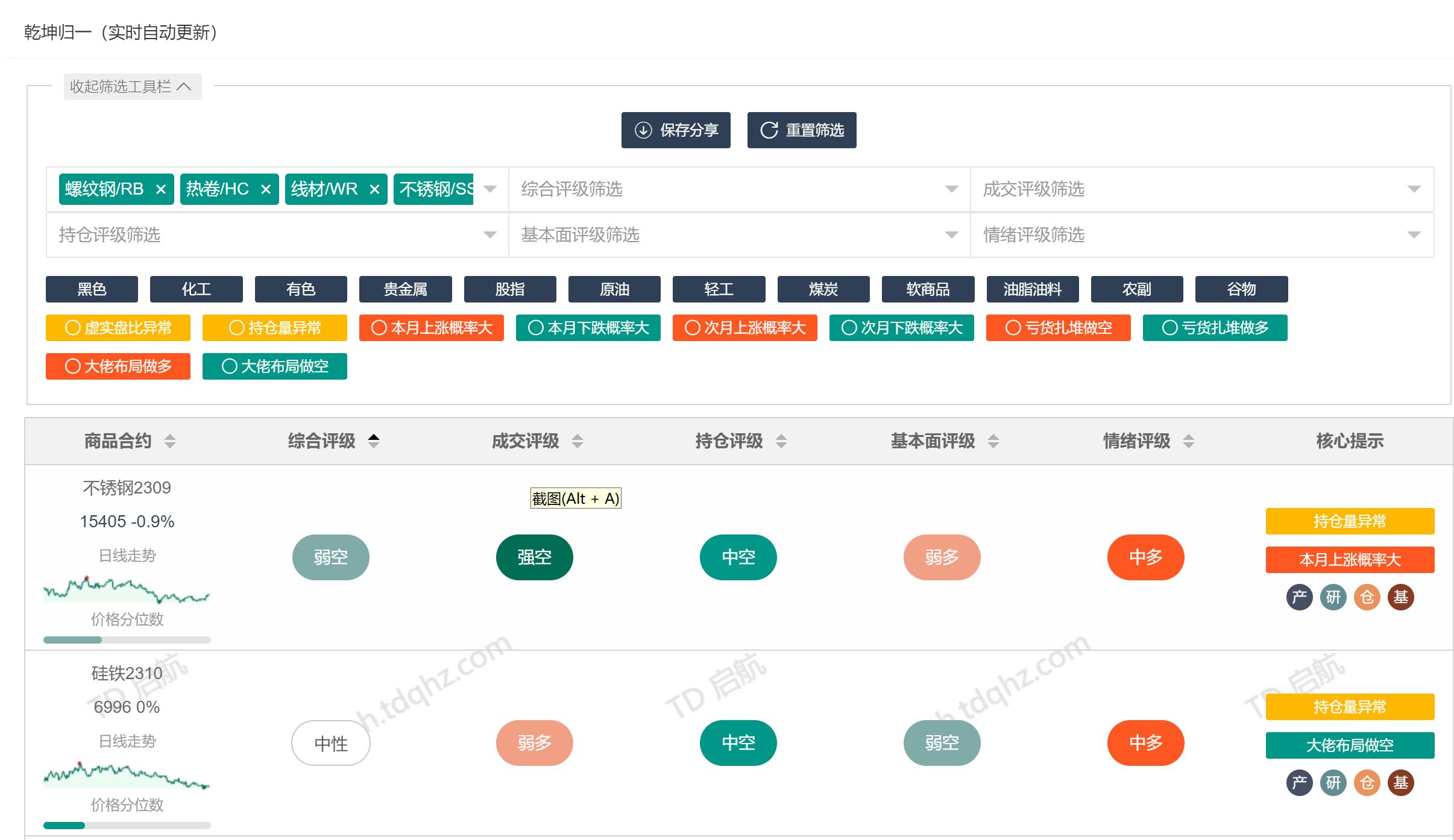Image resolution: width=1454 pixels, height=840 pixels.
Task: Remove the 螺纹钢/RB filter tag
Action: (162, 189)
